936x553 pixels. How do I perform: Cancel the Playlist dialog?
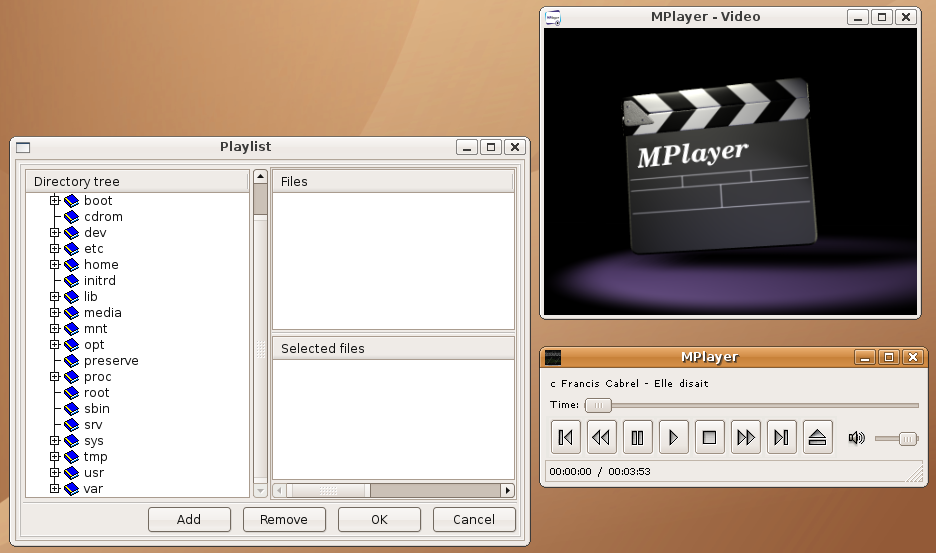point(474,520)
